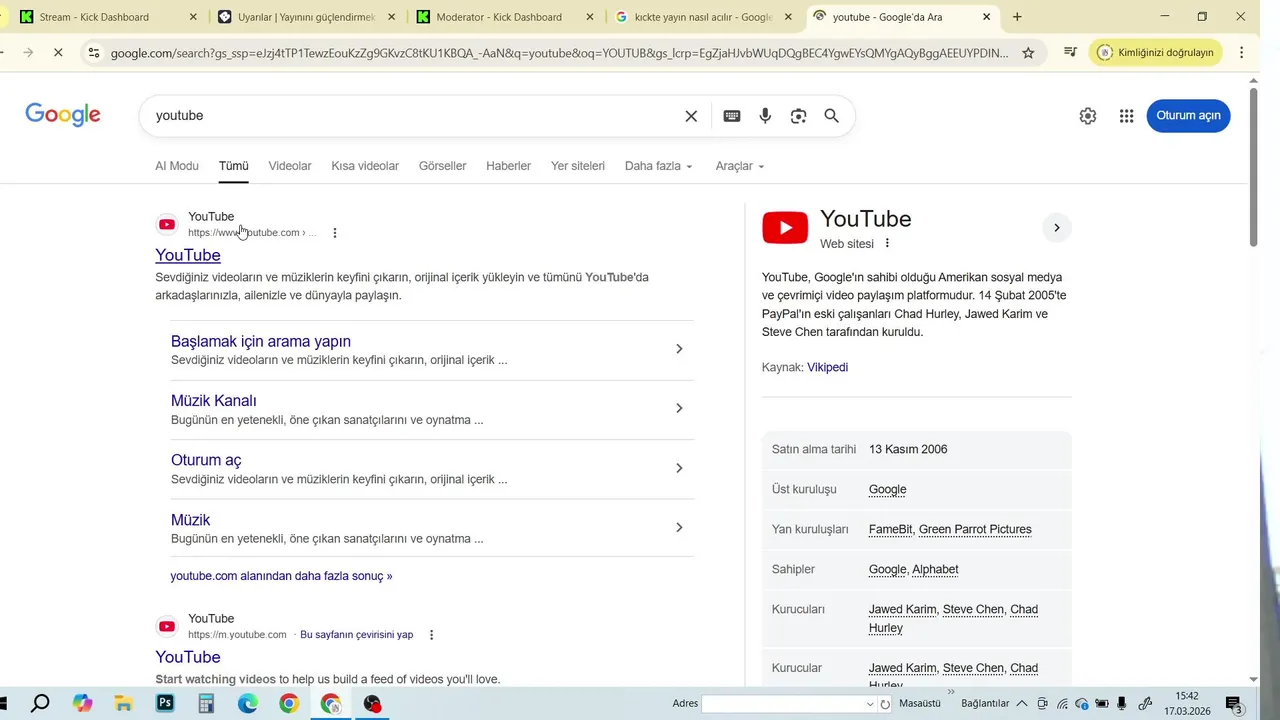This screenshot has width=1280, height=720.
Task: View site information icon in address bar
Action: tap(93, 53)
